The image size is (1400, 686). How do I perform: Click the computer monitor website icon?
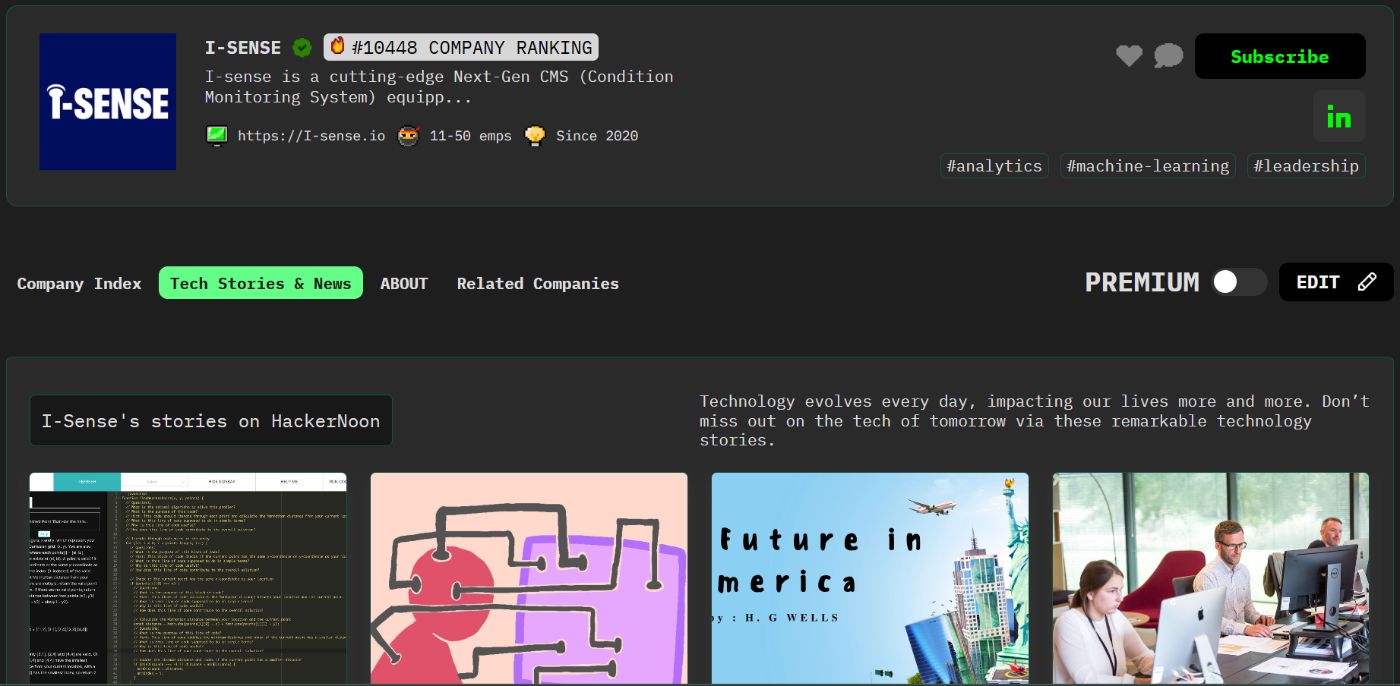pos(216,135)
